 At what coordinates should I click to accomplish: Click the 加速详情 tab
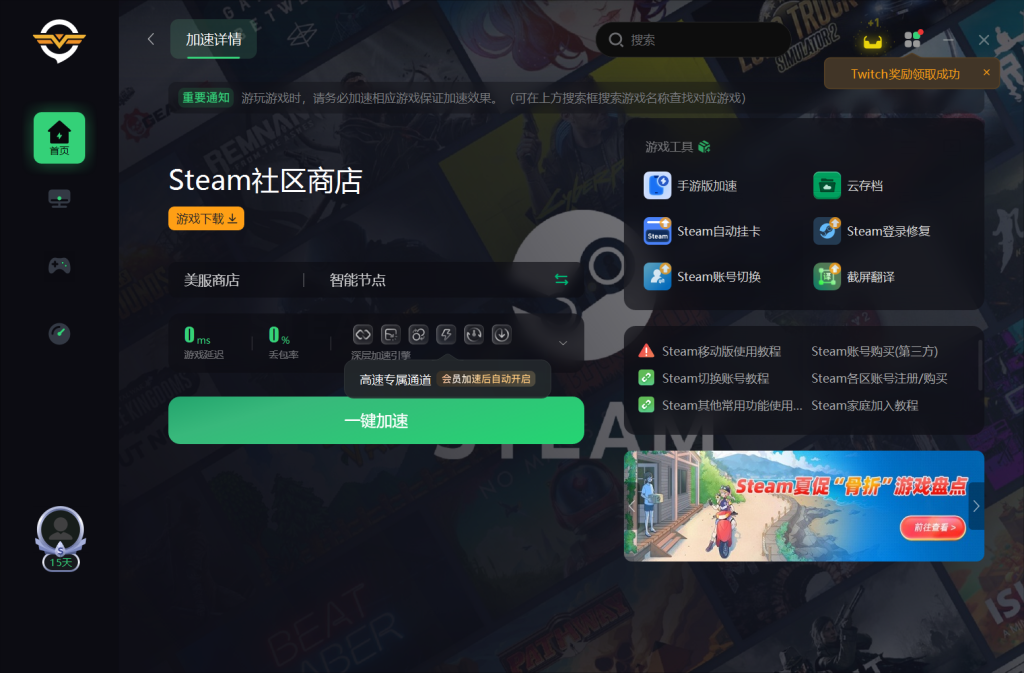point(213,40)
